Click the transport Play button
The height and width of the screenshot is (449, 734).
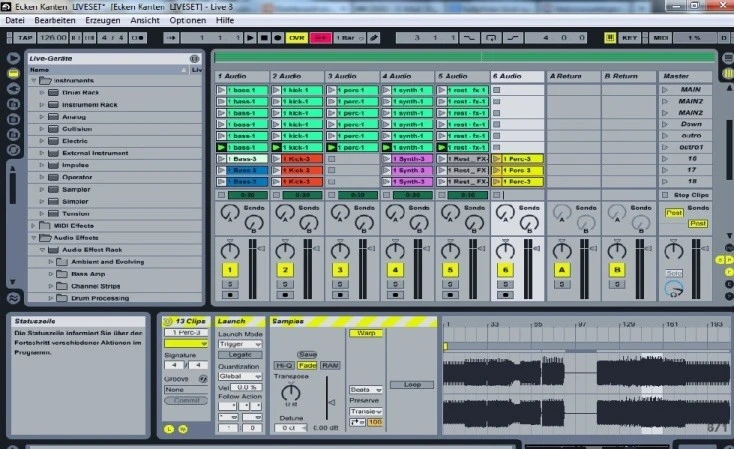251,38
